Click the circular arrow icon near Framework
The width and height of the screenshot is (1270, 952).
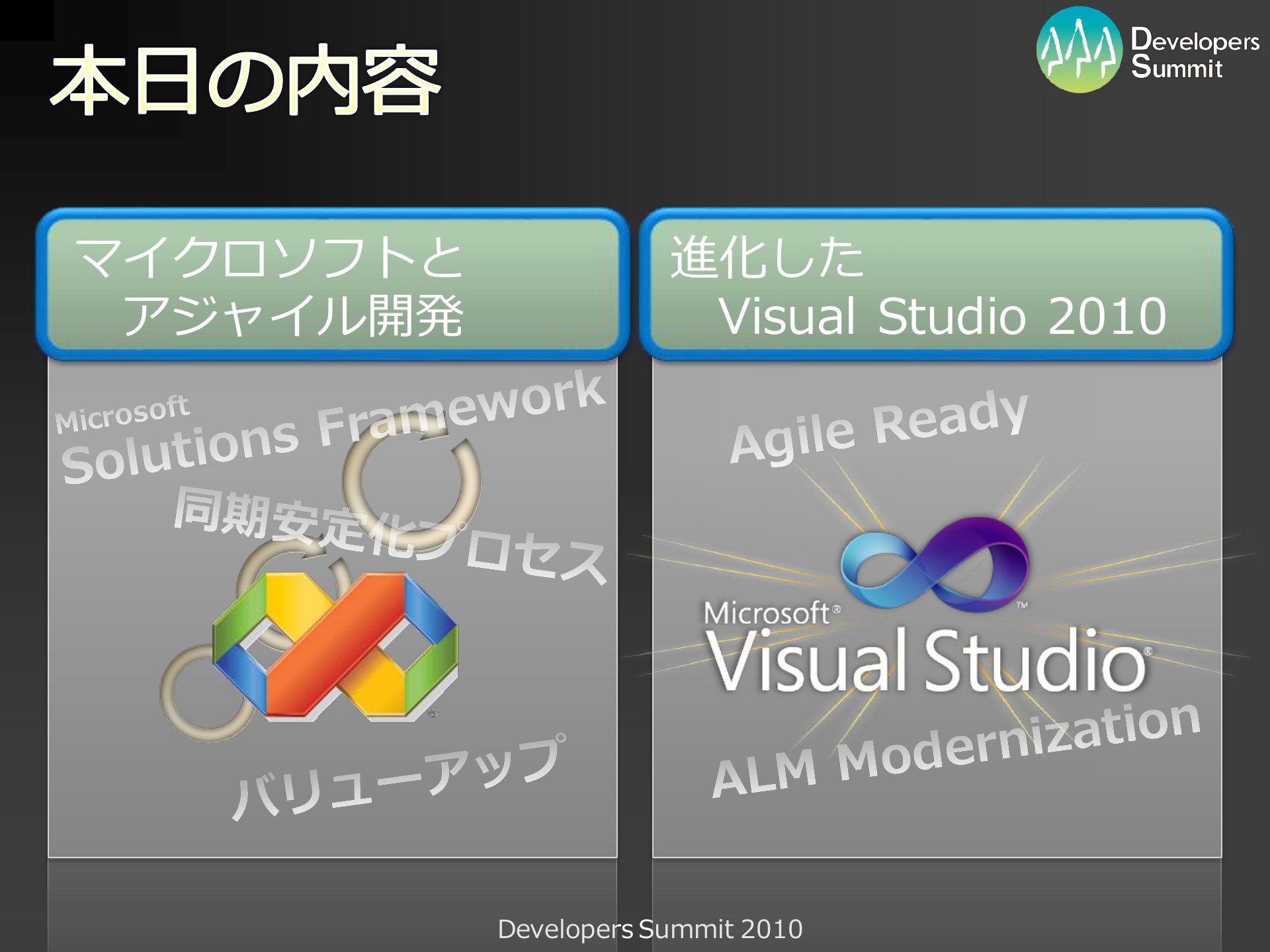[411, 481]
